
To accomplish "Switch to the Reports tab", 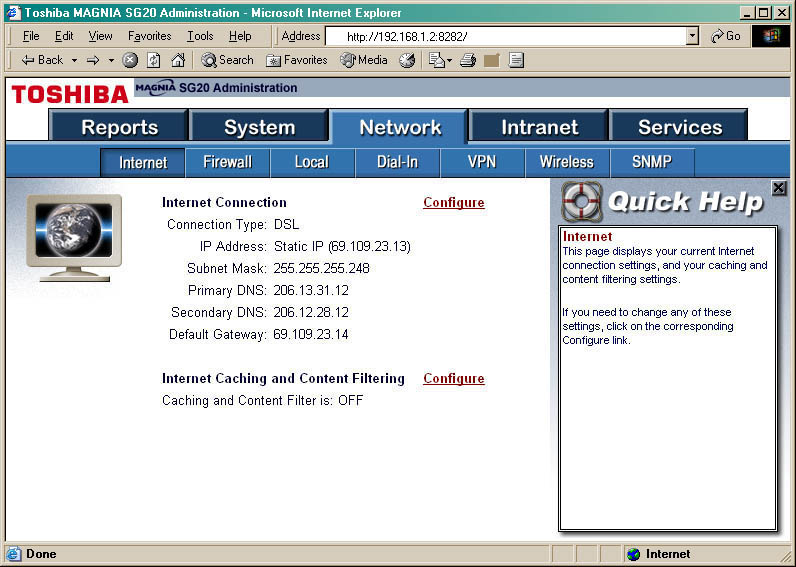I will pos(119,127).
